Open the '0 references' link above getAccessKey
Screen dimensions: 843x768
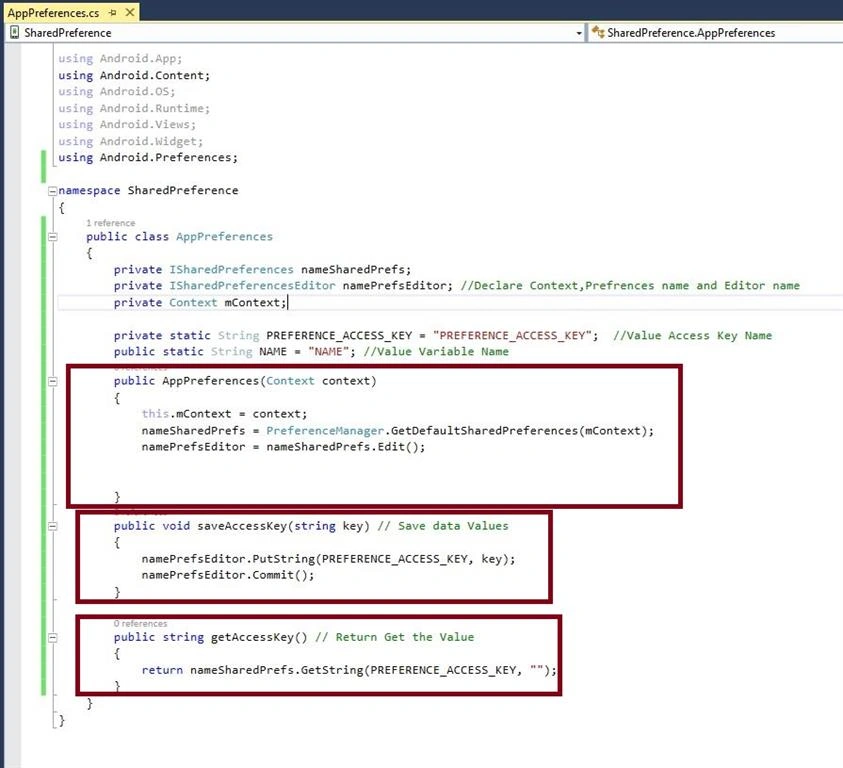tap(140, 623)
